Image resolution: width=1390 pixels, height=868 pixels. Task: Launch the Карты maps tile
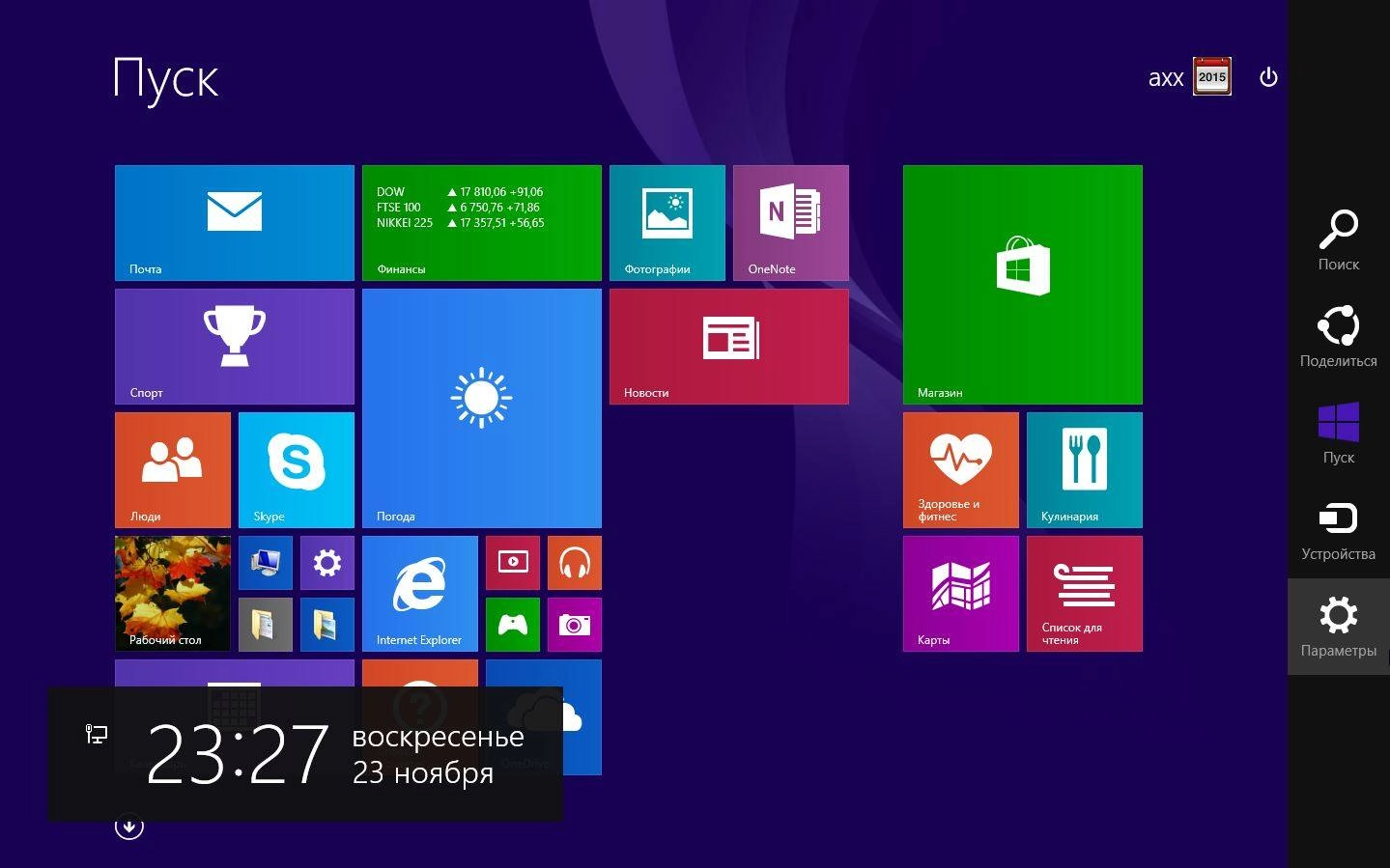(x=961, y=594)
